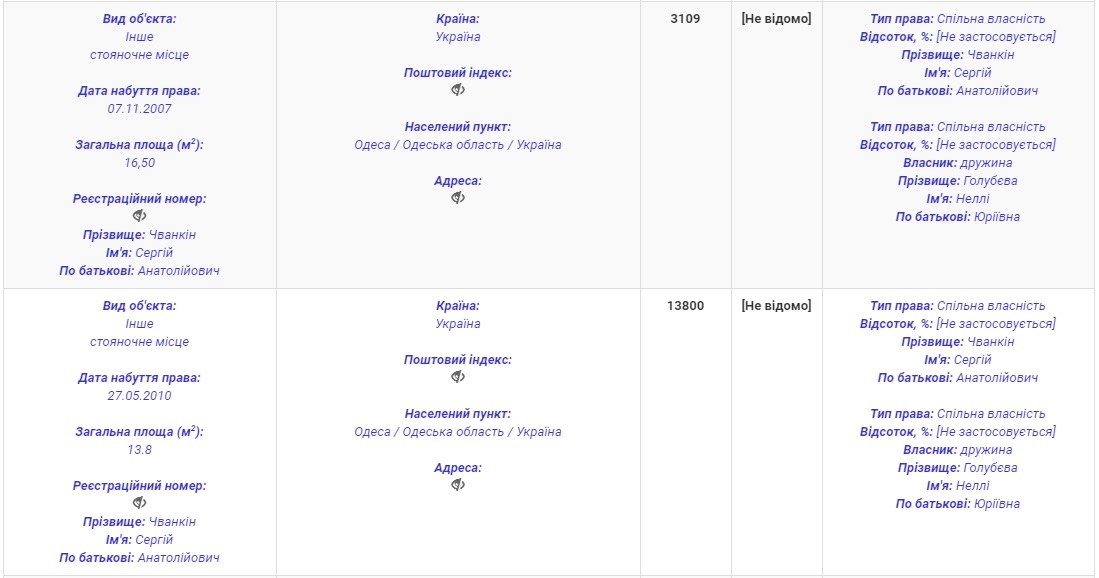Click hidden postal index icon in 07.11.2007 record
The image size is (1099, 578).
pyautogui.click(x=458, y=90)
